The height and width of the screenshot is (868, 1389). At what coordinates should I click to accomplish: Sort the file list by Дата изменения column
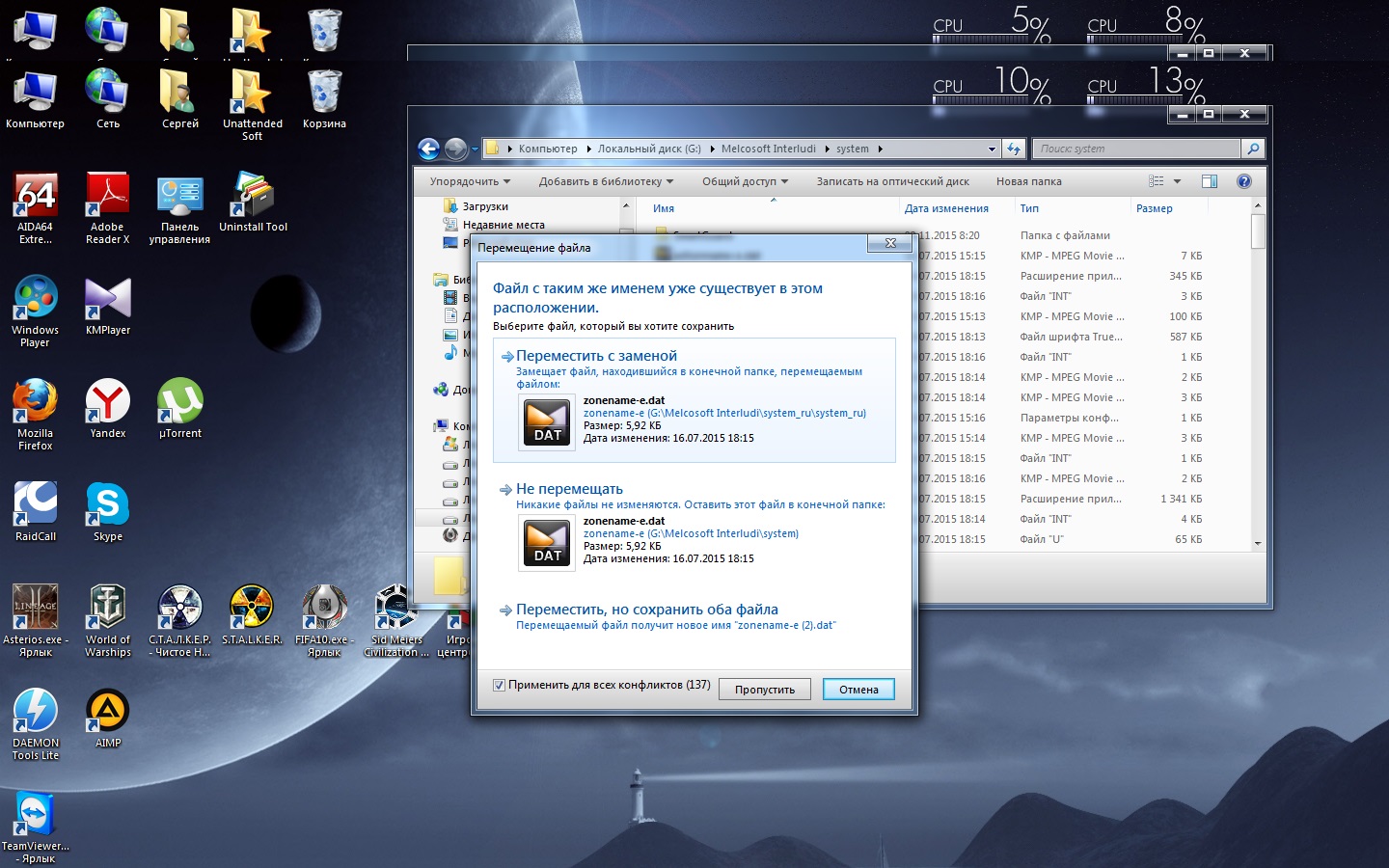click(x=945, y=208)
